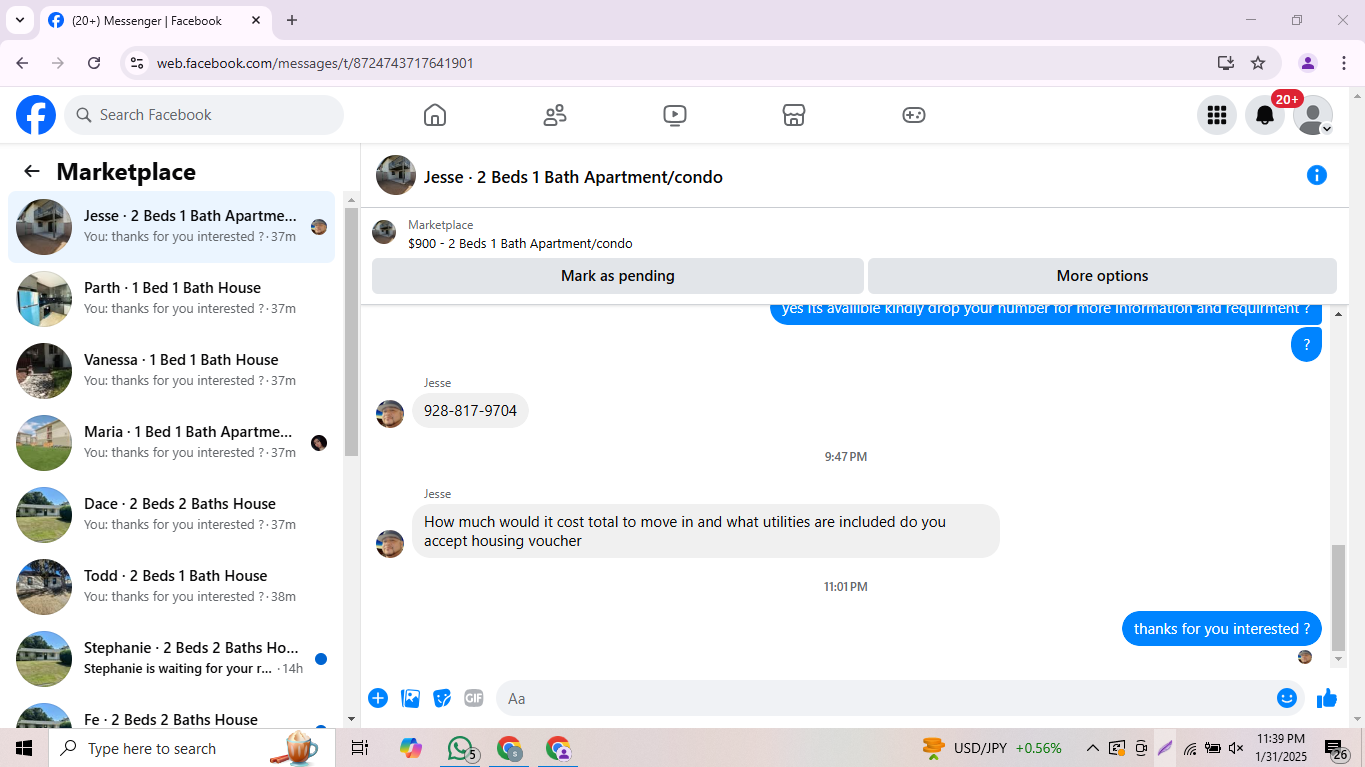Open the Dace 2 Beds 2 Baths House conversation
The image size is (1365, 767).
click(x=171, y=515)
